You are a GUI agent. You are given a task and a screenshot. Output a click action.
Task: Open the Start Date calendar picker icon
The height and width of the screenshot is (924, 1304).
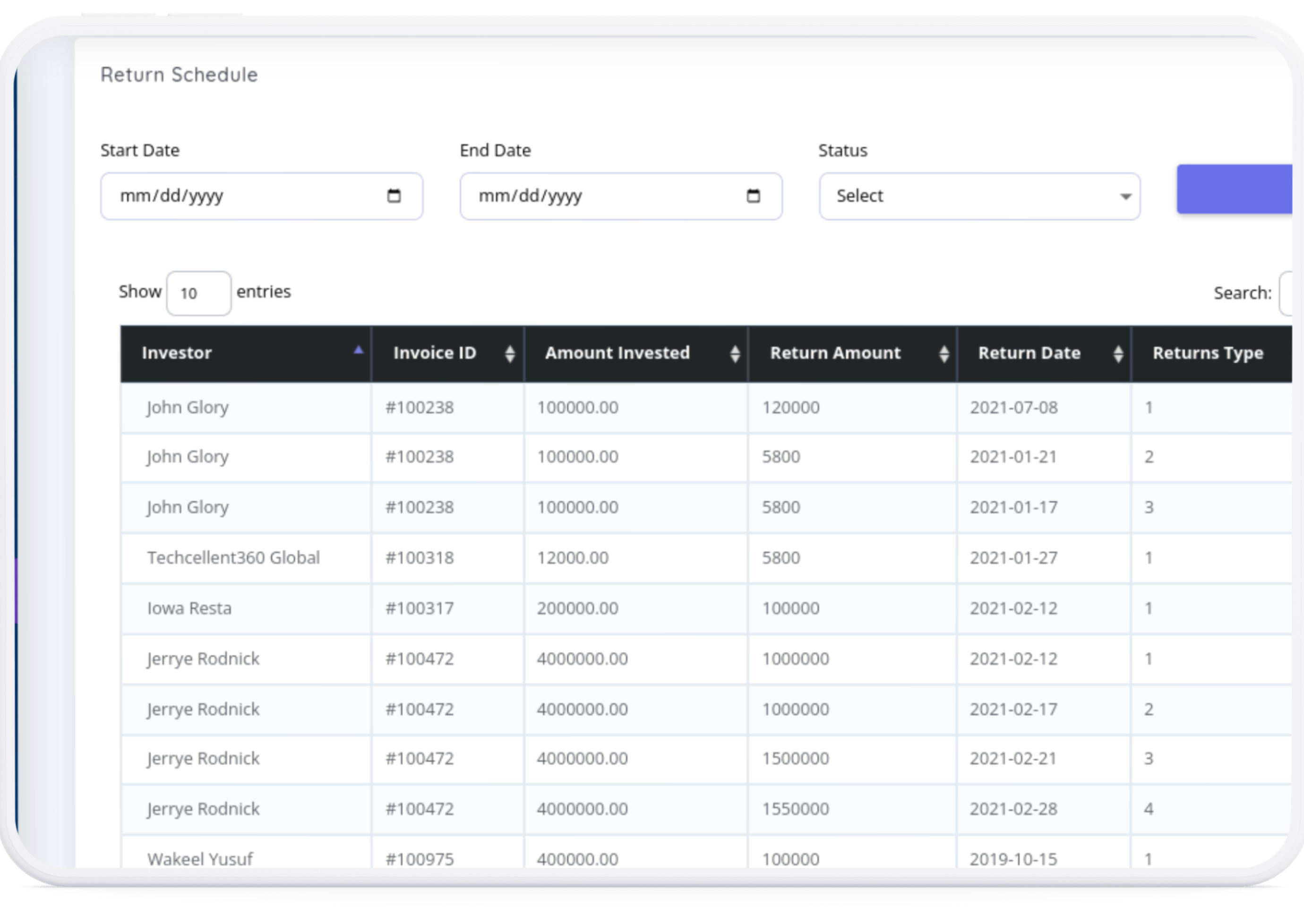coord(394,196)
